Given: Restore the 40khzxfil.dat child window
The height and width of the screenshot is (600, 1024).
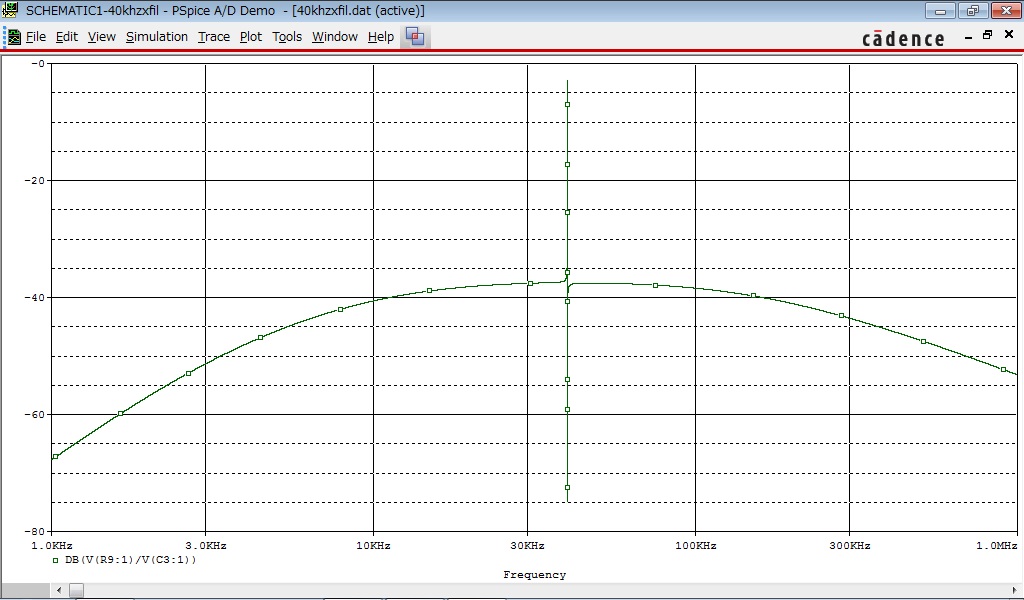Looking at the screenshot, I should point(986,33).
